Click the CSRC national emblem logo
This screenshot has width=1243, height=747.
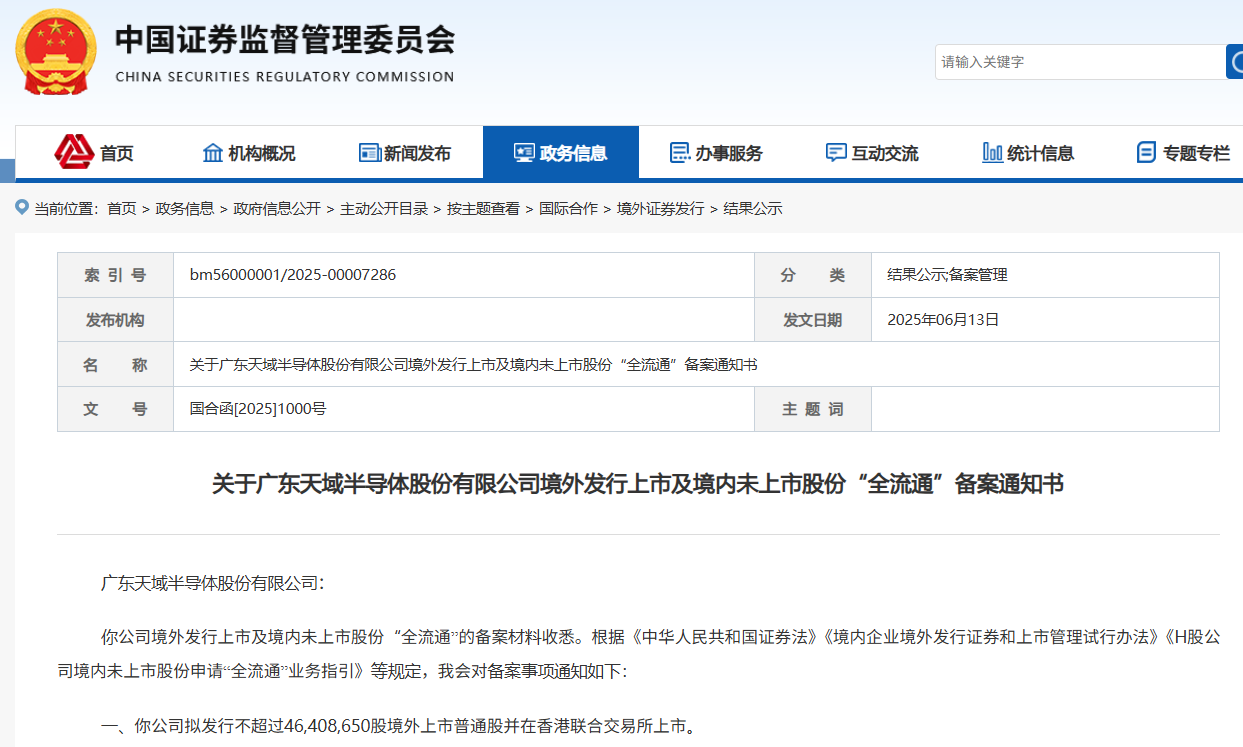coord(56,52)
